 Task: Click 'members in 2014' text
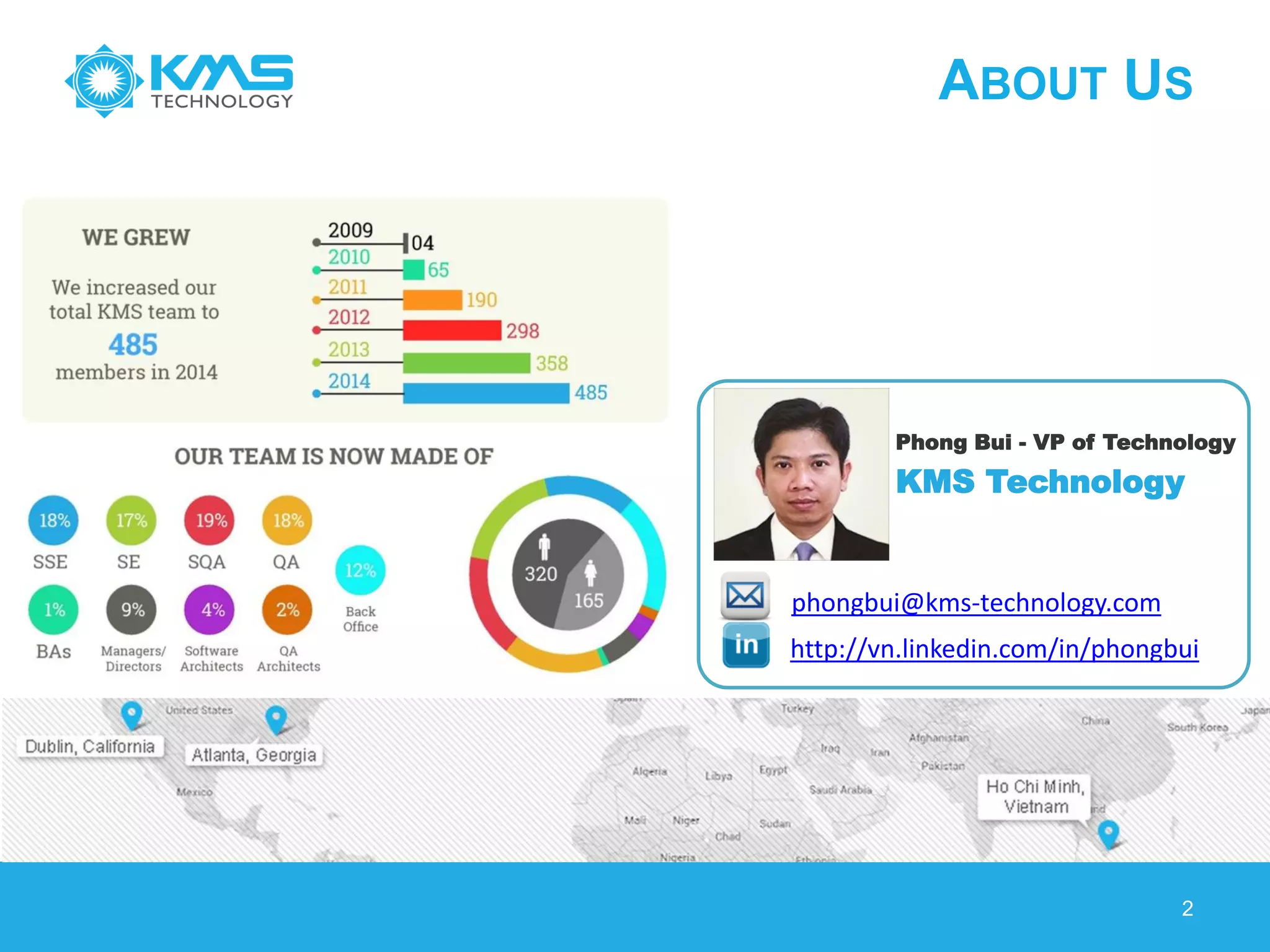(x=136, y=372)
